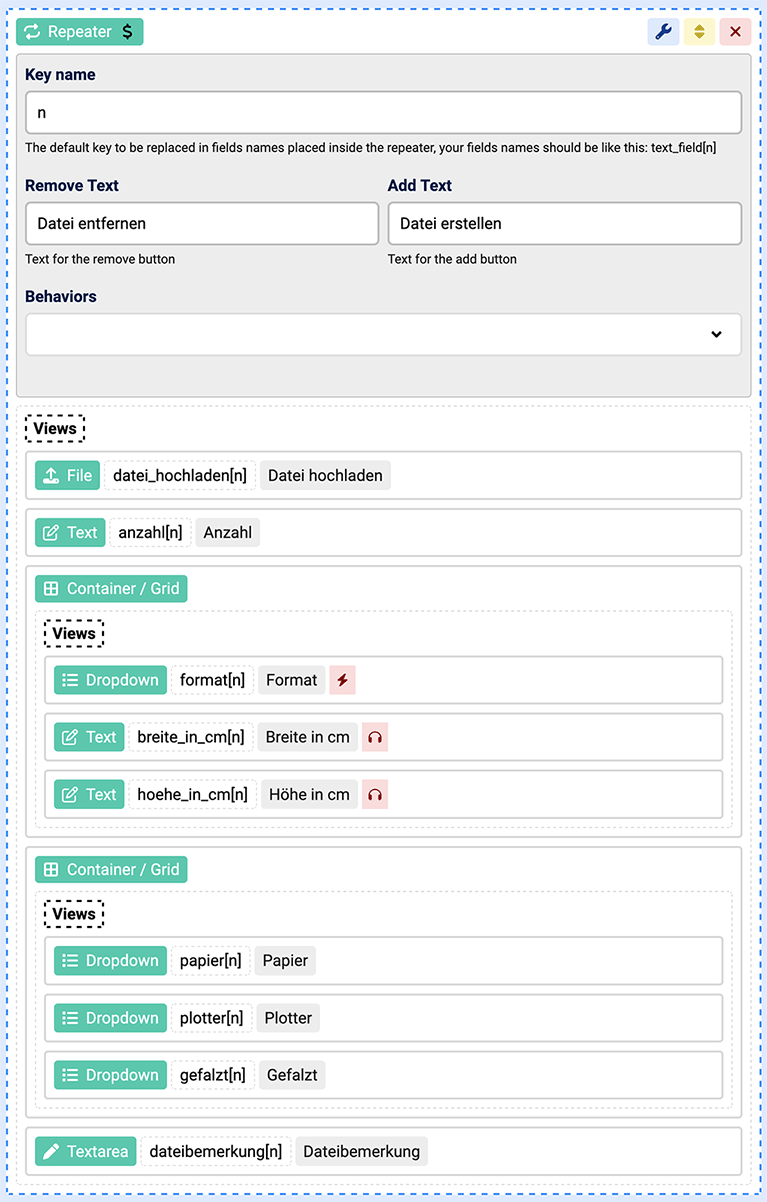
Task: Click the Views label above papier dropdown
Action: pos(74,914)
